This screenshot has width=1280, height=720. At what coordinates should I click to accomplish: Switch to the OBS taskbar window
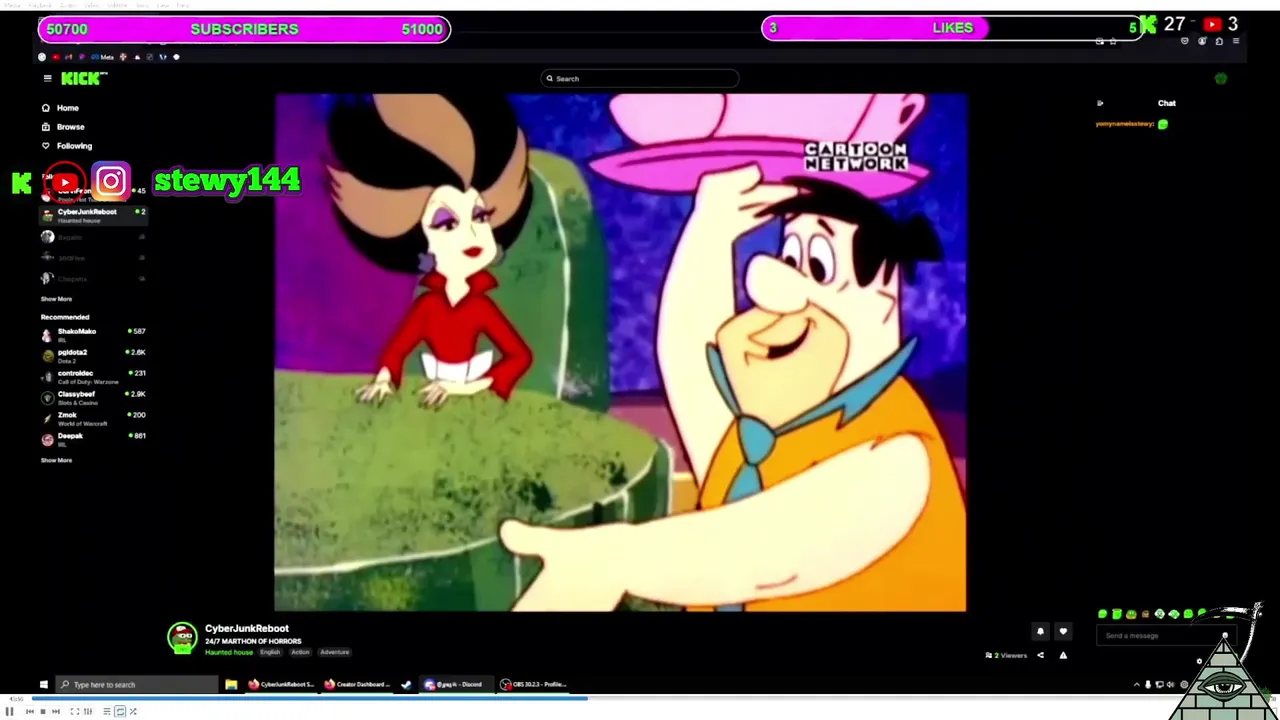533,684
